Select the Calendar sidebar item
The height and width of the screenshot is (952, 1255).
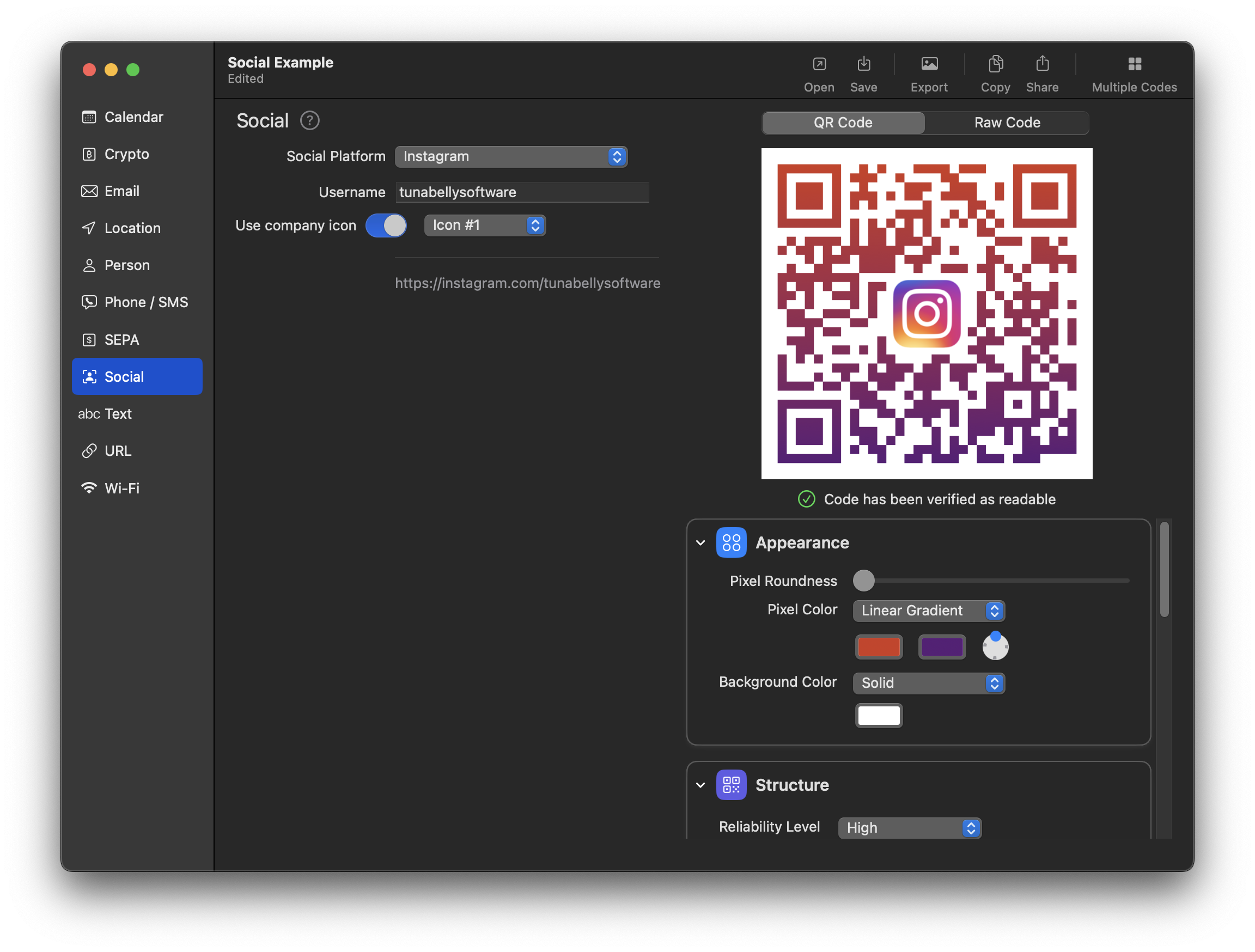tap(134, 116)
